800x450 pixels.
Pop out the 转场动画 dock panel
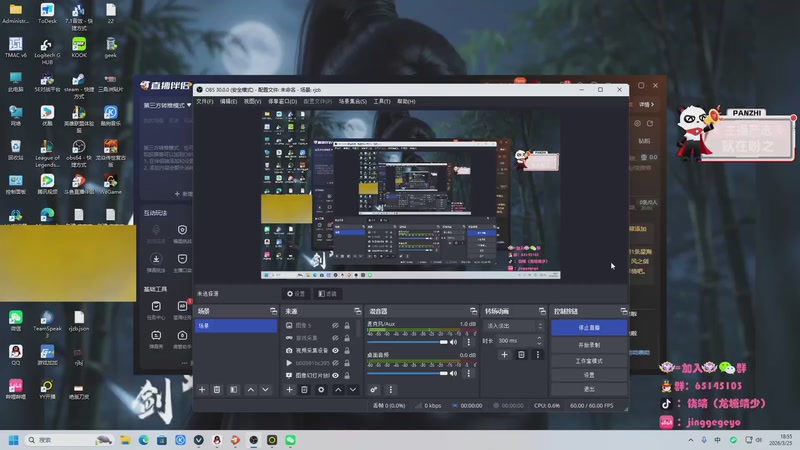(x=542, y=311)
